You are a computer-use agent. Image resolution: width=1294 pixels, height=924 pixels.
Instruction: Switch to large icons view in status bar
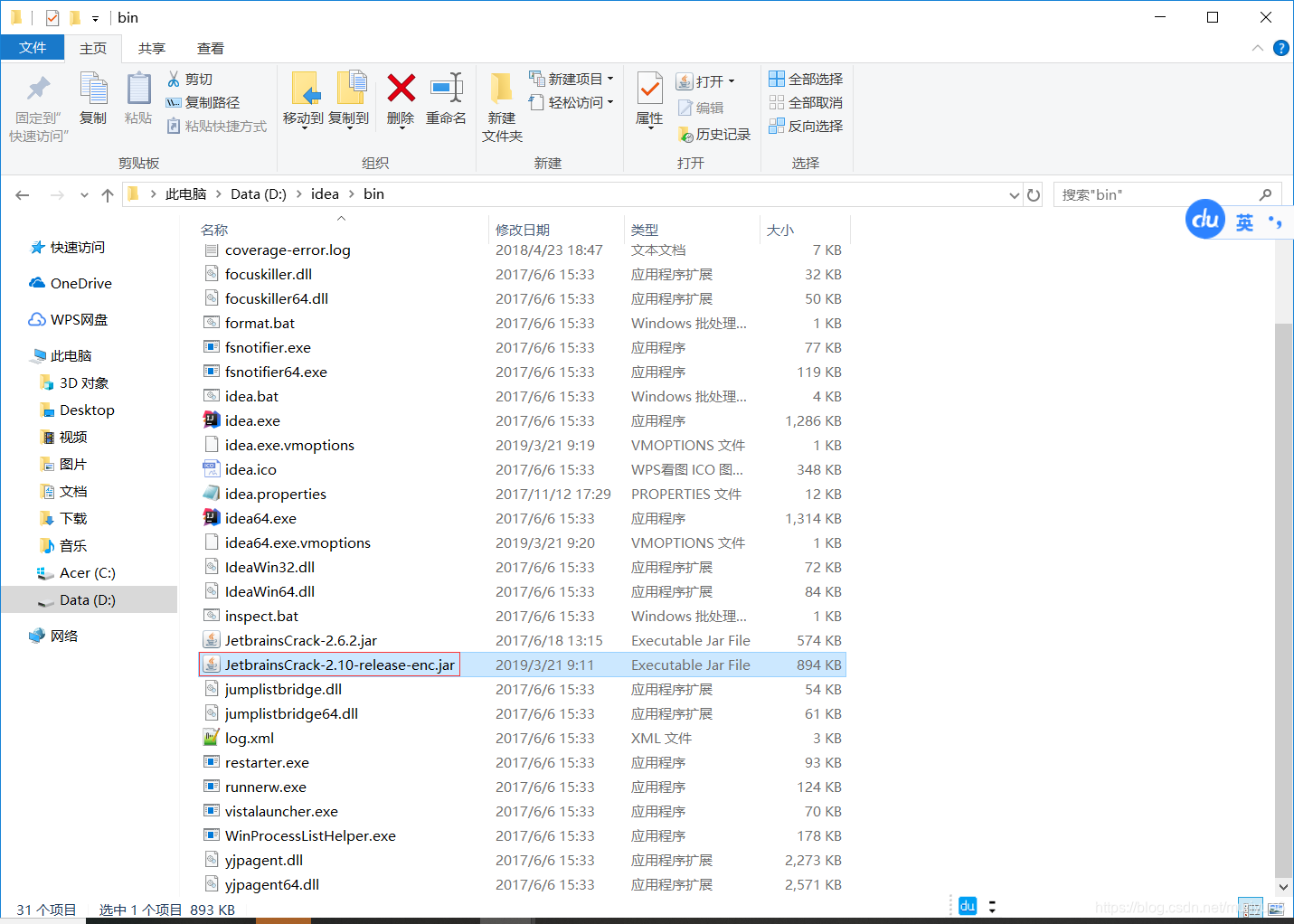tap(1275, 908)
